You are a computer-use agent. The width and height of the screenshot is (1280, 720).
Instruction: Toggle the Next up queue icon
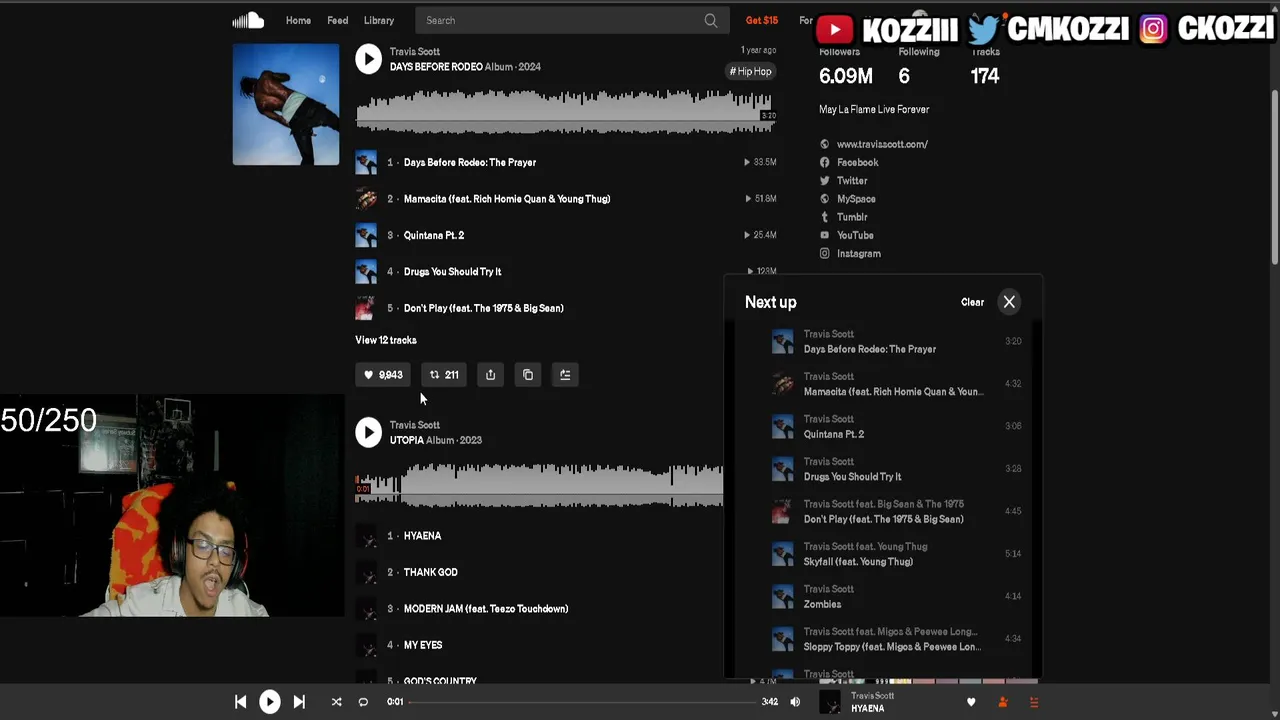[1034, 702]
